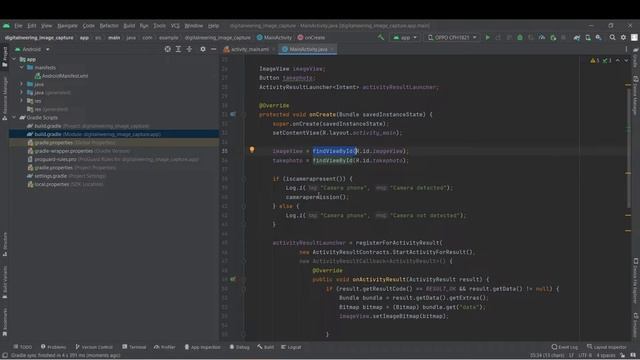Open the app run configuration dropdown
This screenshot has height=360, width=640.
(405, 38)
